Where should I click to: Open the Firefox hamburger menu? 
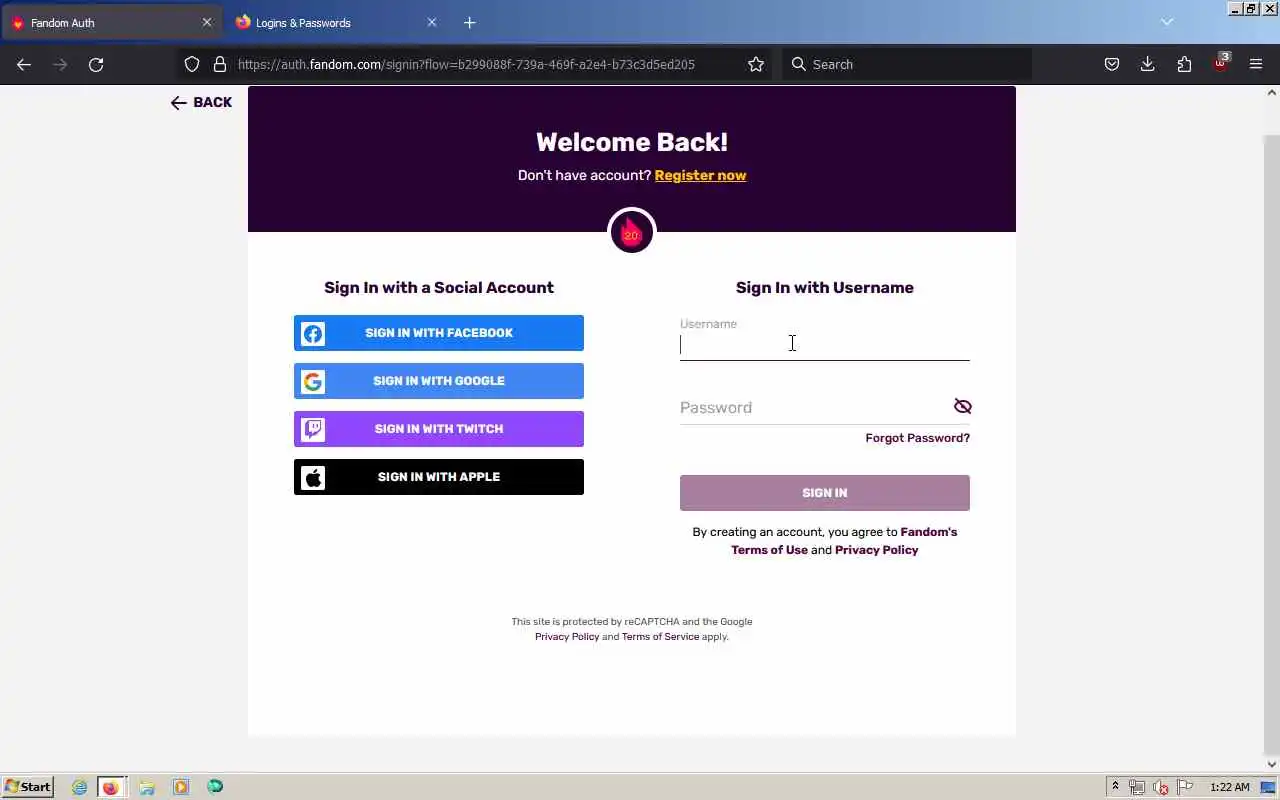tap(1256, 64)
